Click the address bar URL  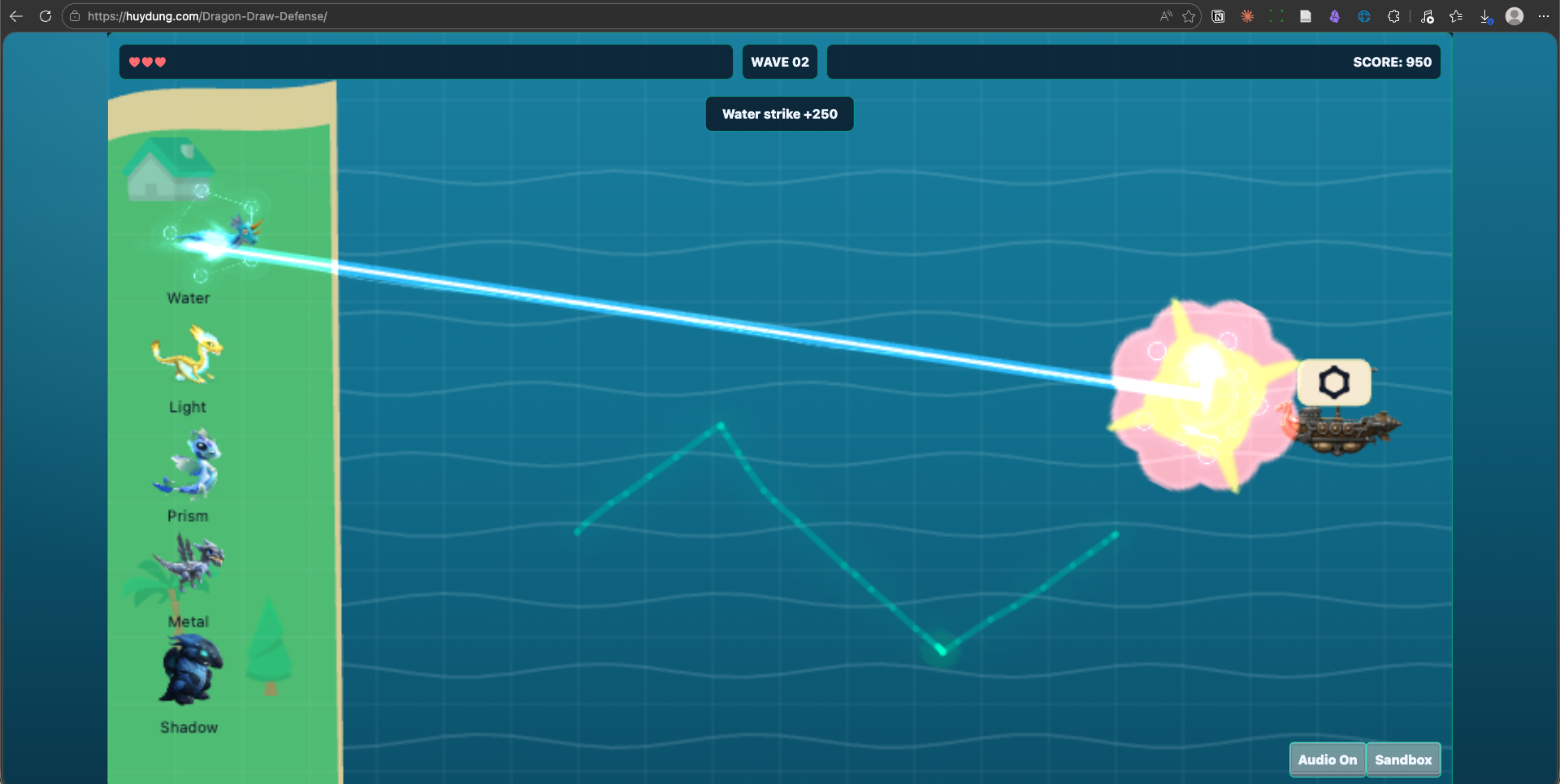pyautogui.click(x=207, y=16)
